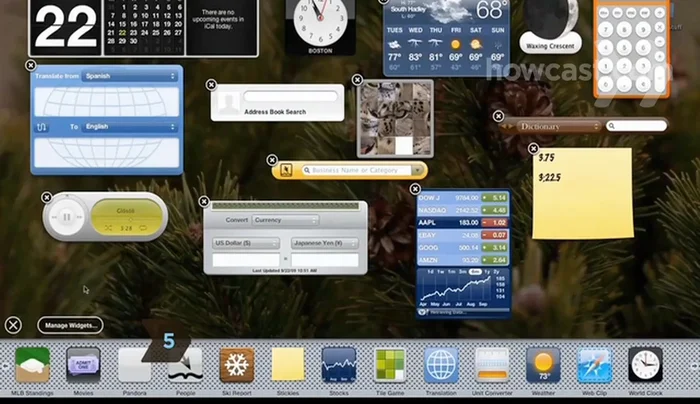Select the 1w range in Stocks chart
Screen dimensions: 700x404
441,272
